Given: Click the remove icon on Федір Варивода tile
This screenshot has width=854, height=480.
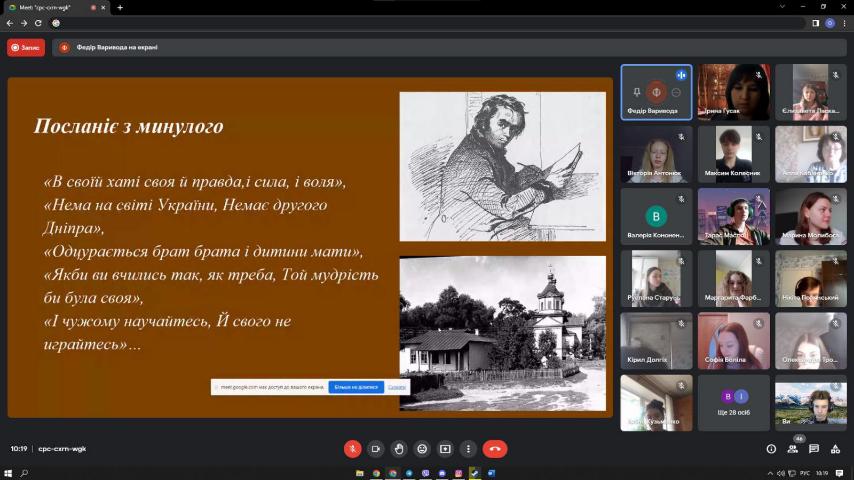Looking at the screenshot, I should coord(676,92).
